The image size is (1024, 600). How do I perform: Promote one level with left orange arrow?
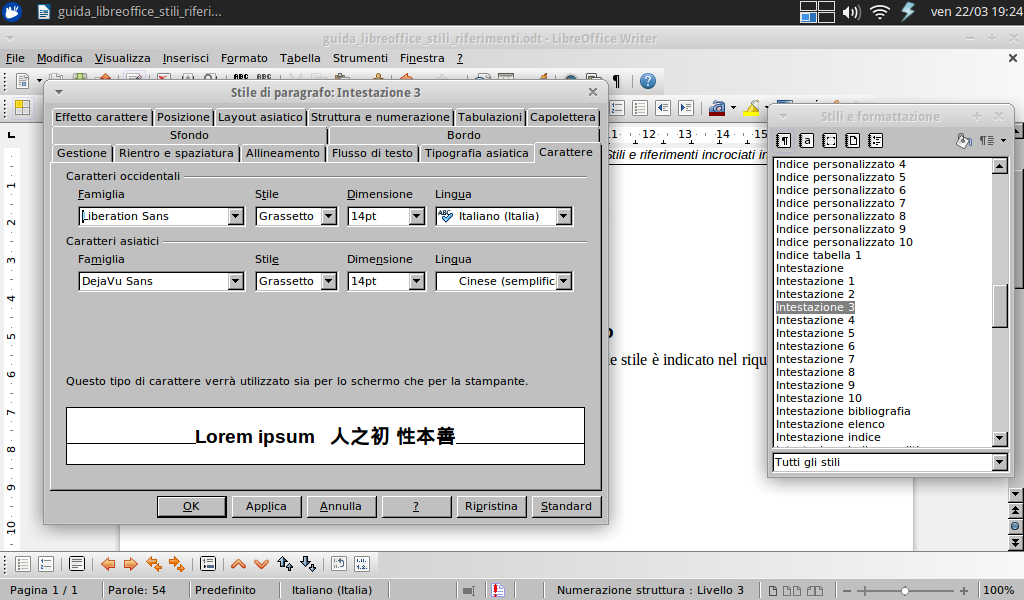click(108, 564)
